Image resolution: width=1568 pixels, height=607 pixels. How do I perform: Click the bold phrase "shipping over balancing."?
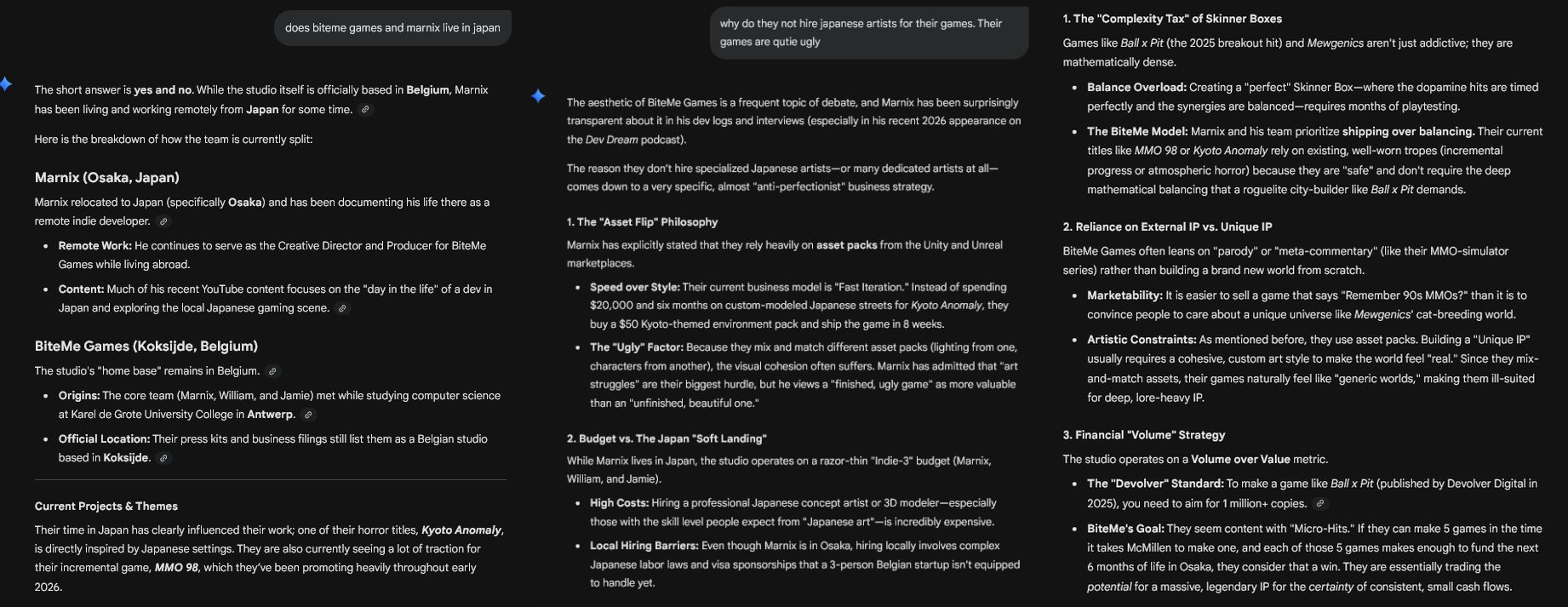point(1408,131)
